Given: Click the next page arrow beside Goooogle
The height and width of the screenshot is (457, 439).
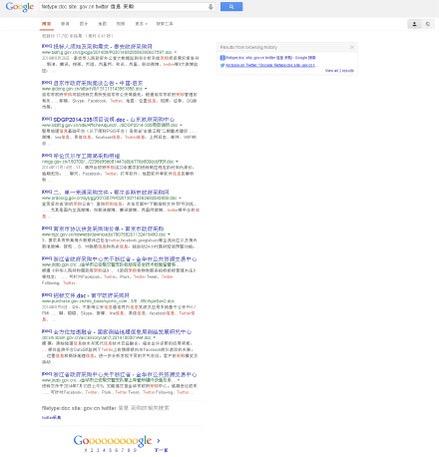Looking at the screenshot, I should click(158, 440).
